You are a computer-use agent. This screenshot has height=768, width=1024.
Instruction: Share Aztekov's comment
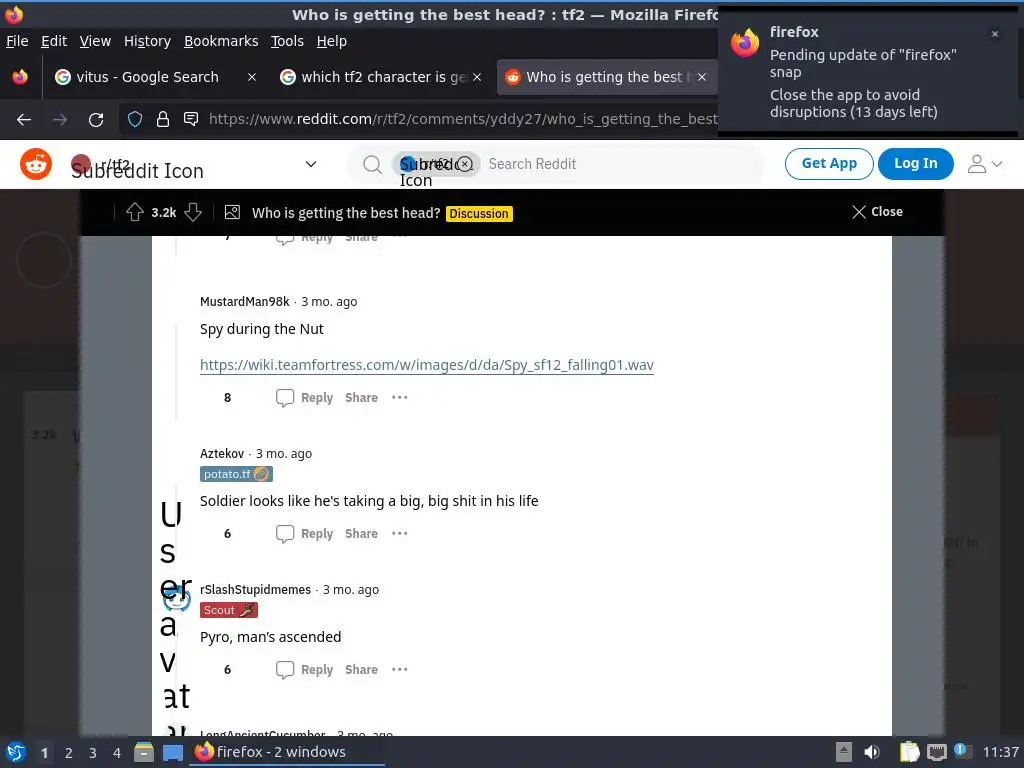361,534
